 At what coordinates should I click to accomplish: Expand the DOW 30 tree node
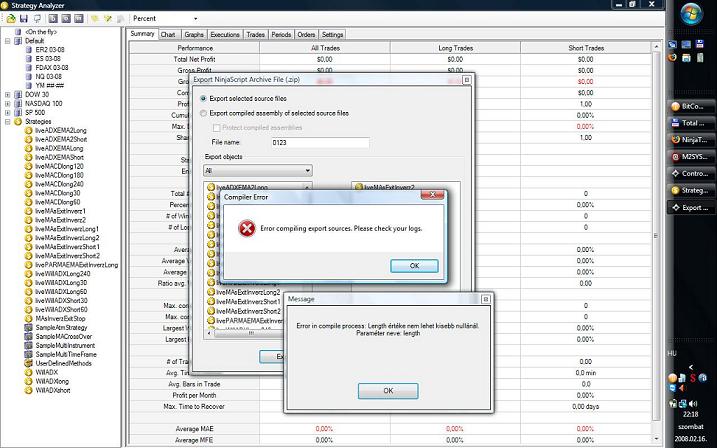(7, 95)
